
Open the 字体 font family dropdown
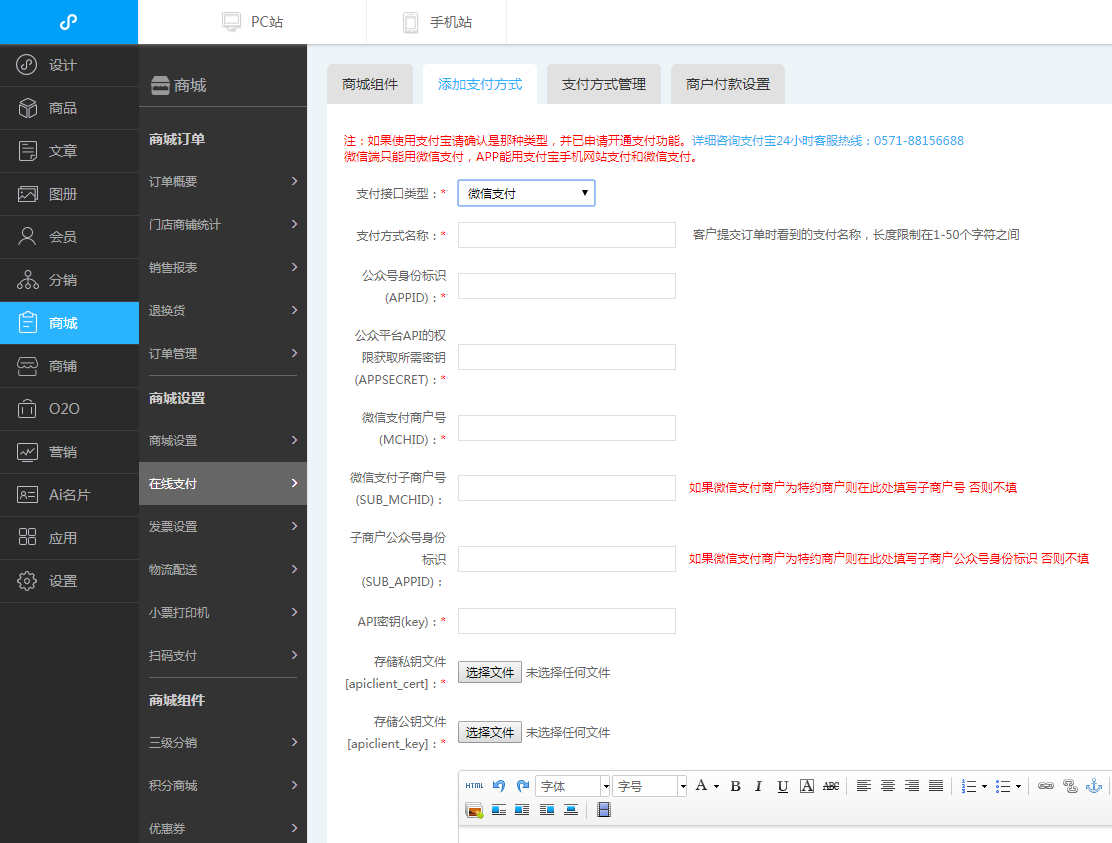(x=573, y=786)
